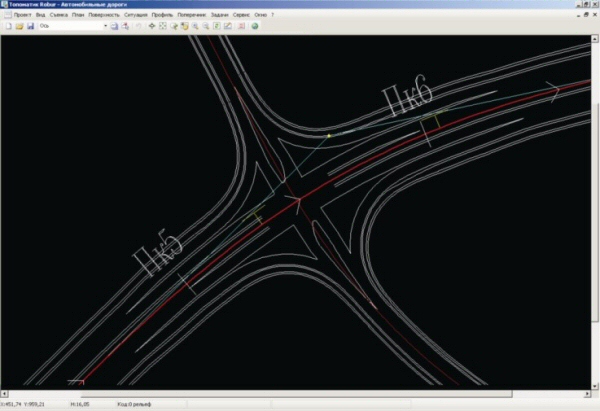600x411 pixels.
Task: Click the New document icon
Action: (x=7, y=26)
